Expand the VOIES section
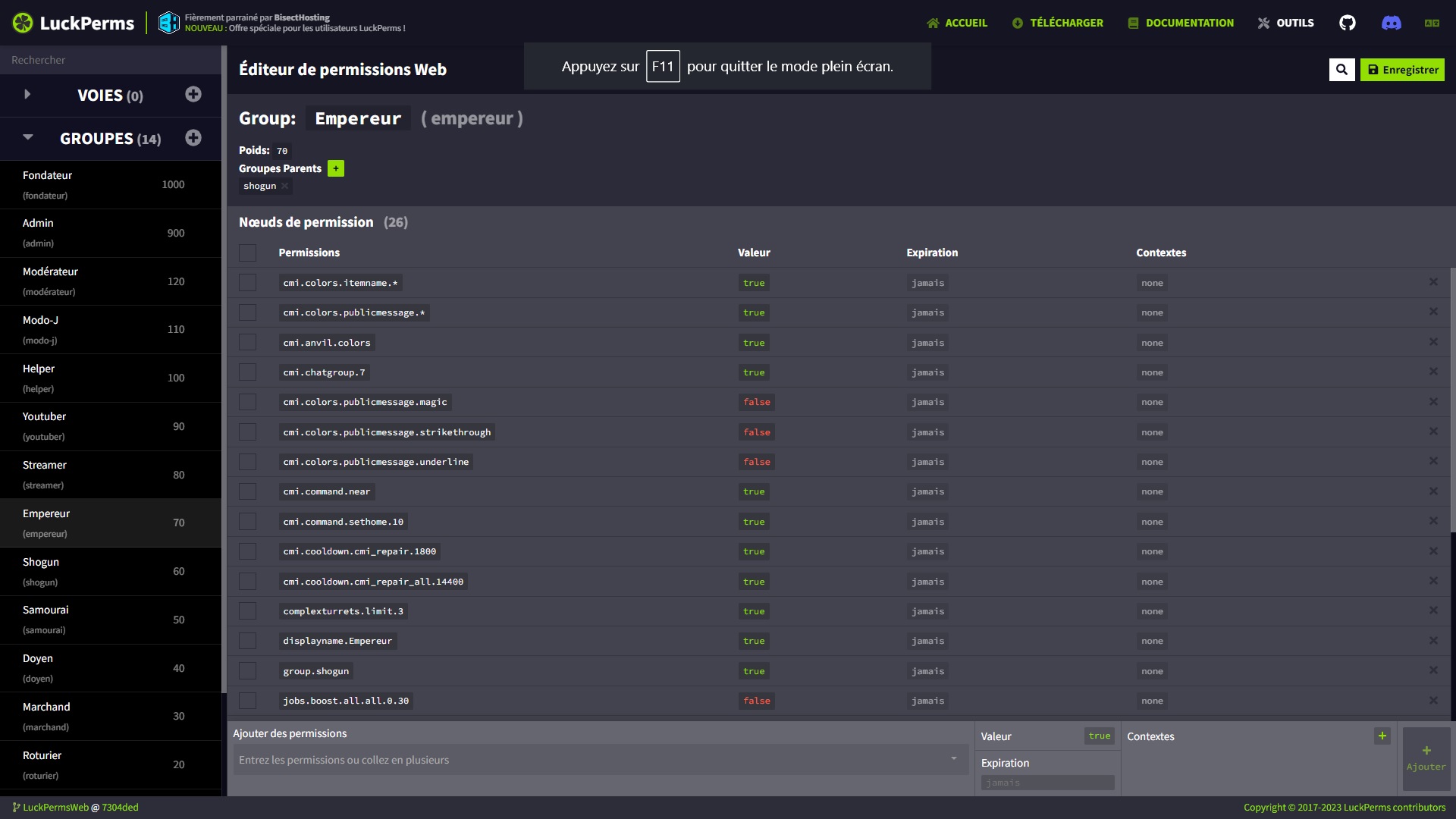Image resolution: width=1456 pixels, height=819 pixels. point(27,95)
